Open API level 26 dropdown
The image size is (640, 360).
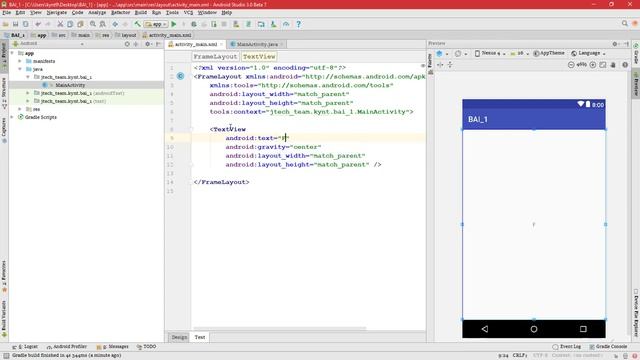tap(520, 53)
